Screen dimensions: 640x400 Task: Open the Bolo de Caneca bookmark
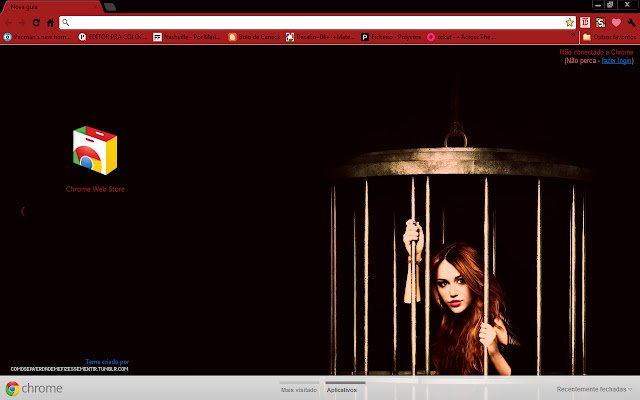[x=254, y=37]
